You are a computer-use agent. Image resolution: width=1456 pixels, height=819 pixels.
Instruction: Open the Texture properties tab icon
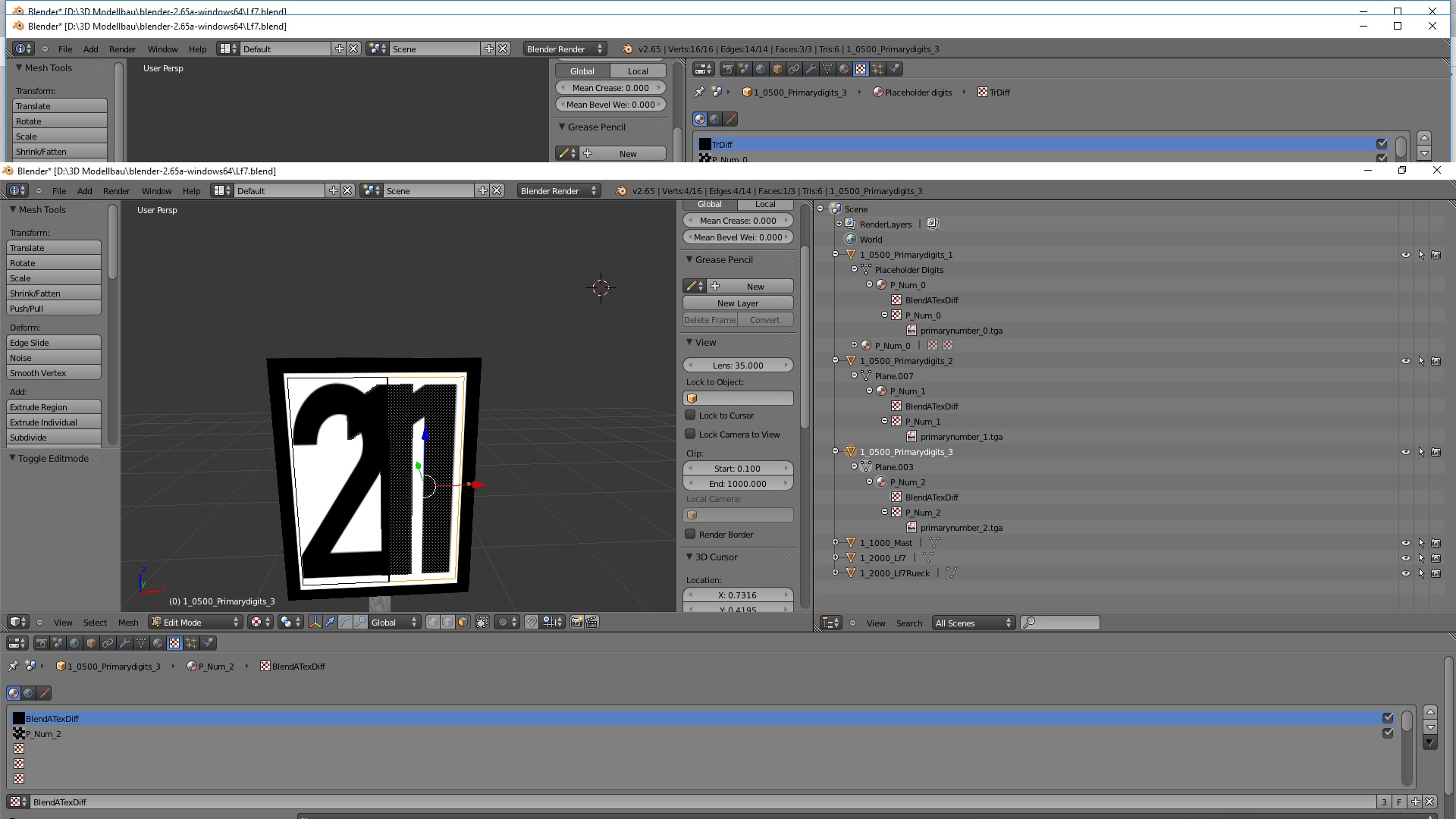(x=174, y=643)
